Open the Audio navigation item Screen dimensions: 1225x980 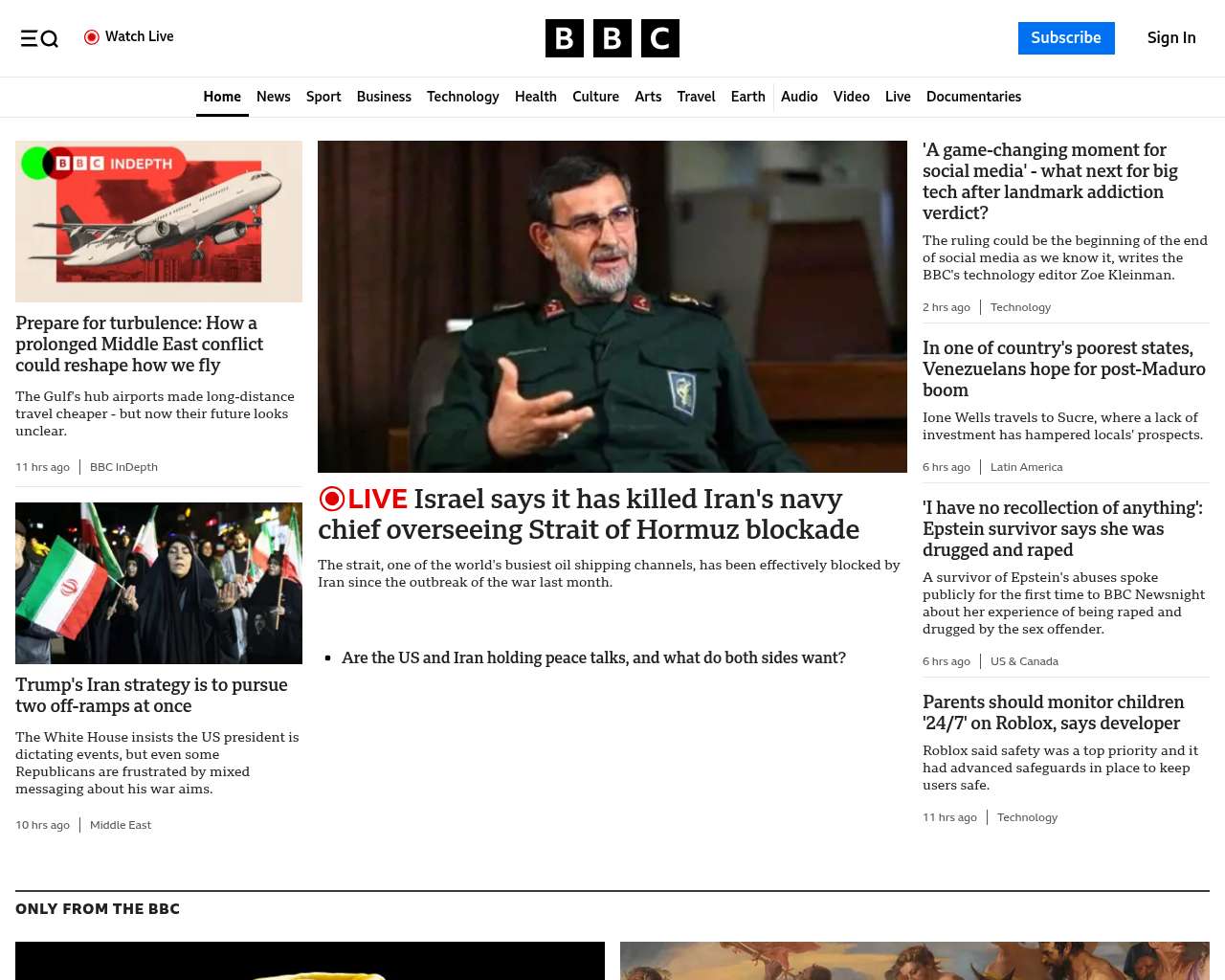[x=799, y=97]
